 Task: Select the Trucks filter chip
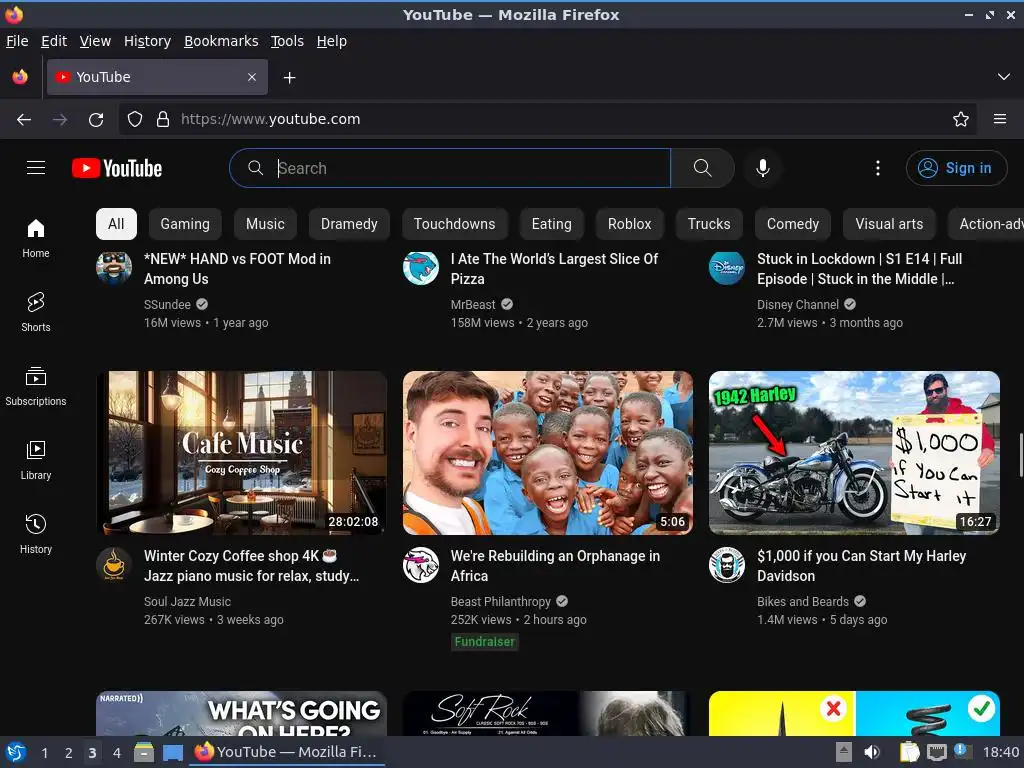tap(709, 224)
